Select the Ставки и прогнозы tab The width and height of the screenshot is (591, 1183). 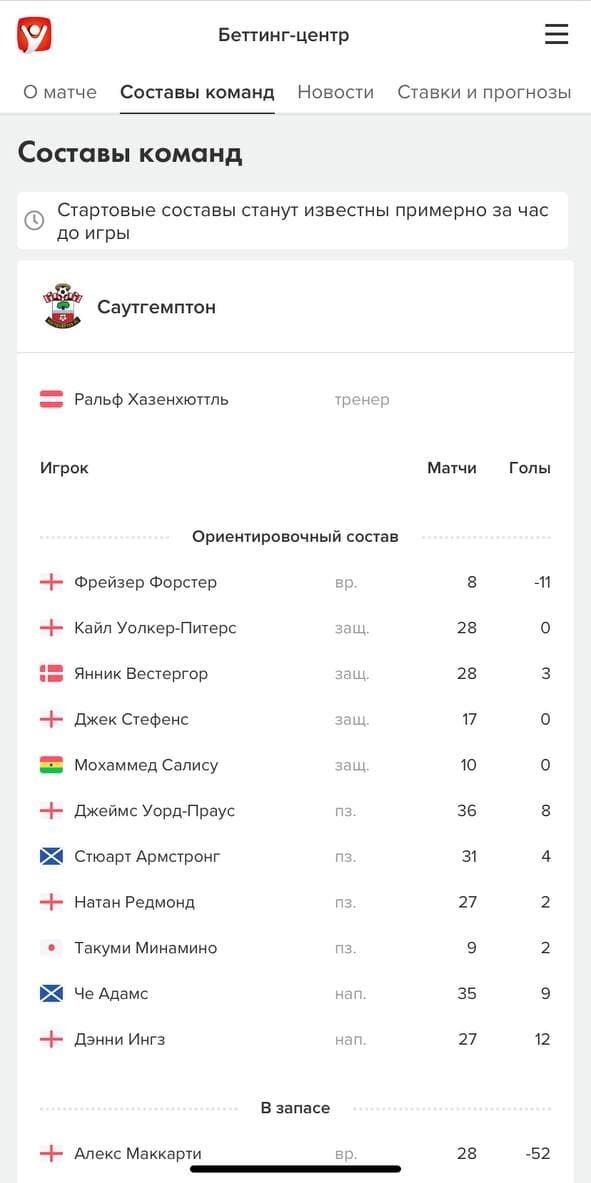click(x=484, y=92)
